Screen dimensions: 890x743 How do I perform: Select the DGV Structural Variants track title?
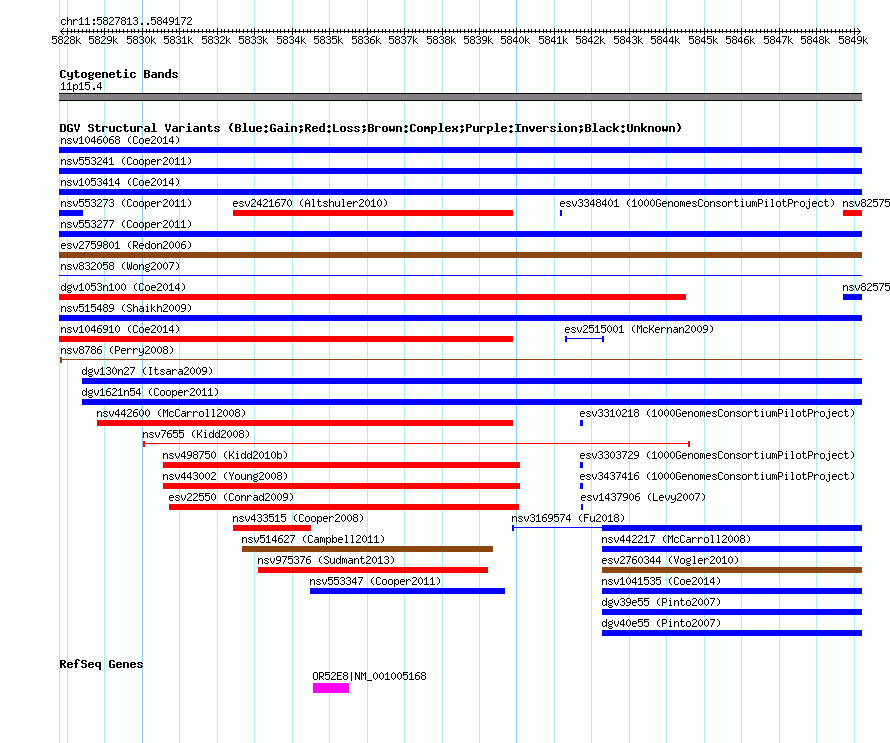coord(370,128)
